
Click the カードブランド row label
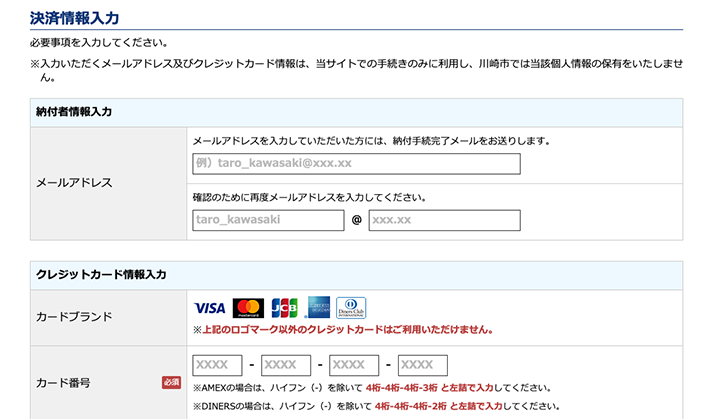[x=74, y=317]
